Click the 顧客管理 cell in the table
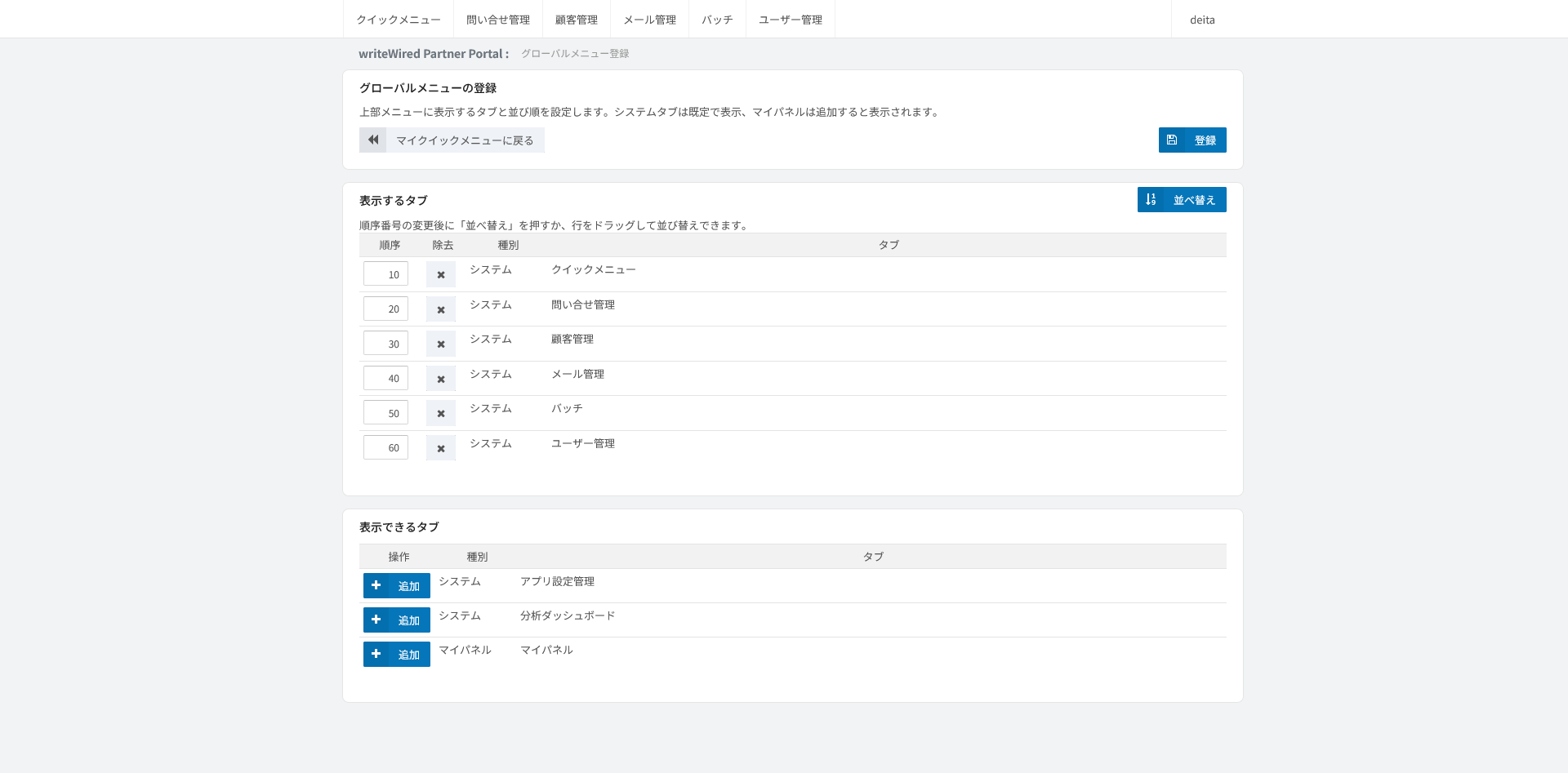The image size is (1568, 773). (x=572, y=339)
